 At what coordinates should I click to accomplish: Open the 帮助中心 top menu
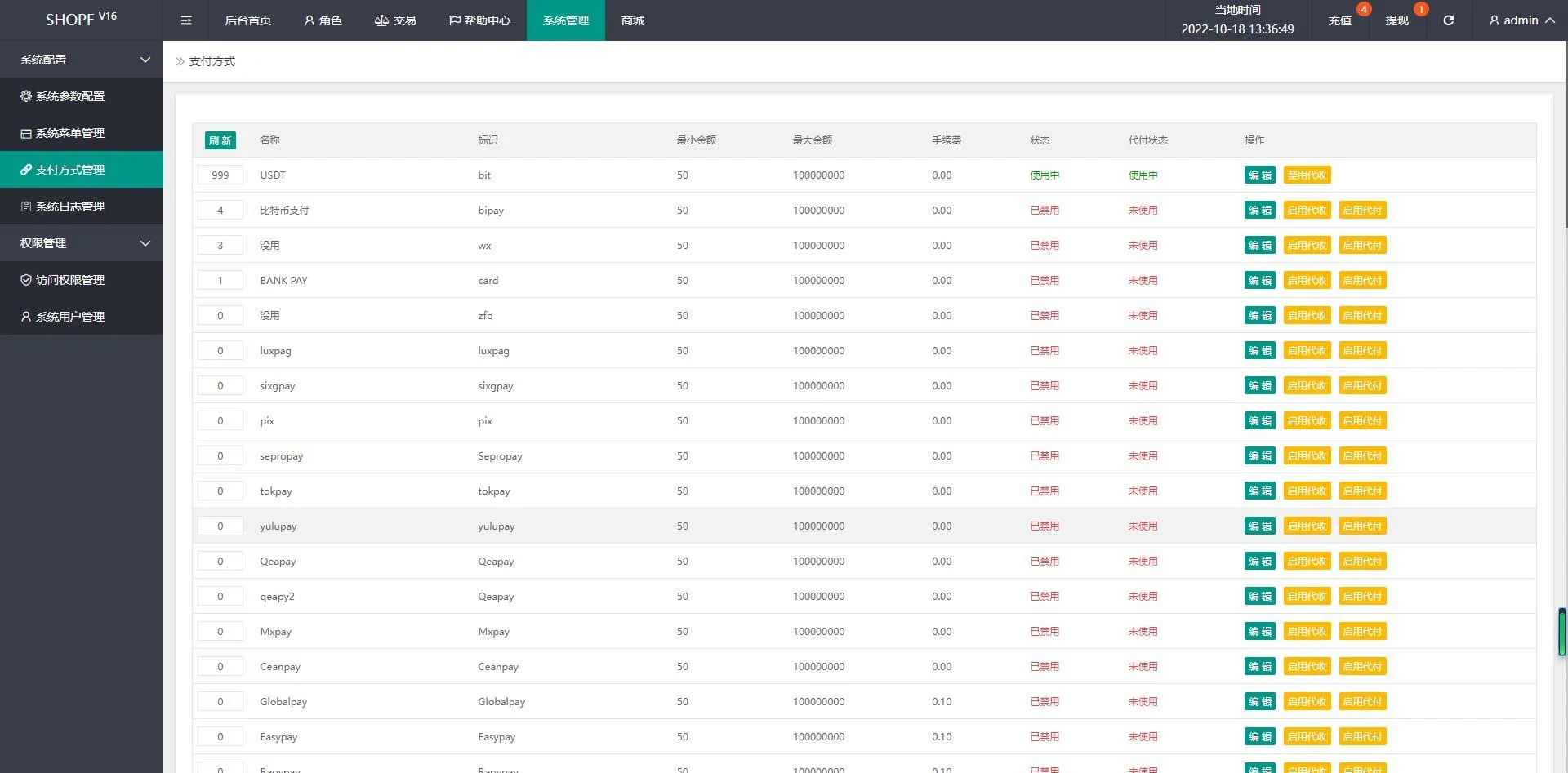[480, 20]
